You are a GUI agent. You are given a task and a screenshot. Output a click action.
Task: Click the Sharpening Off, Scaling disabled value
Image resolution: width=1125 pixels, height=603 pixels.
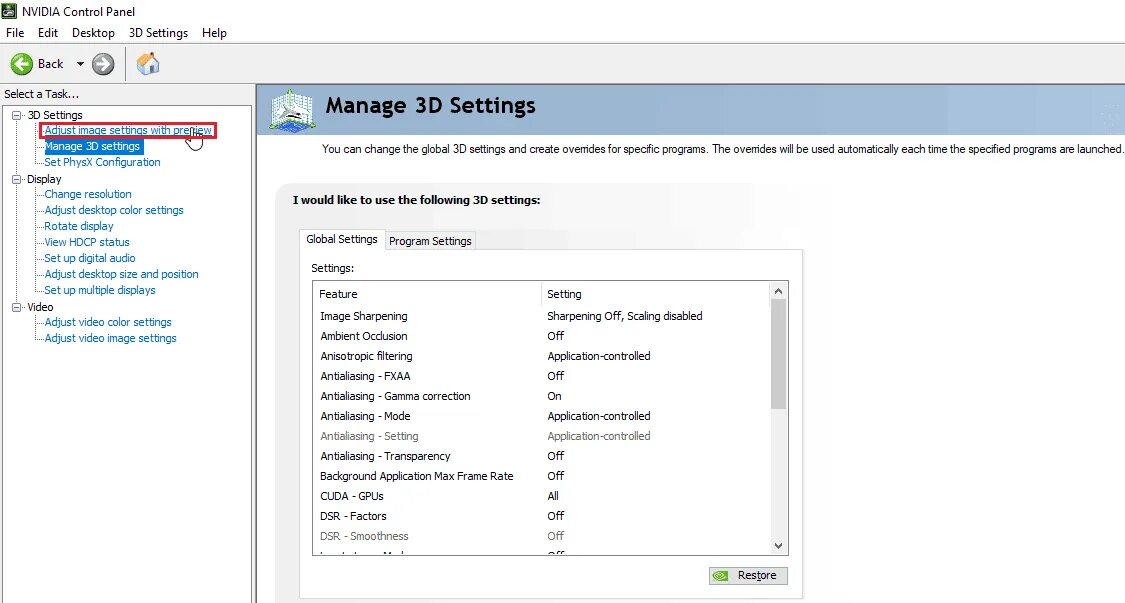tap(624, 317)
